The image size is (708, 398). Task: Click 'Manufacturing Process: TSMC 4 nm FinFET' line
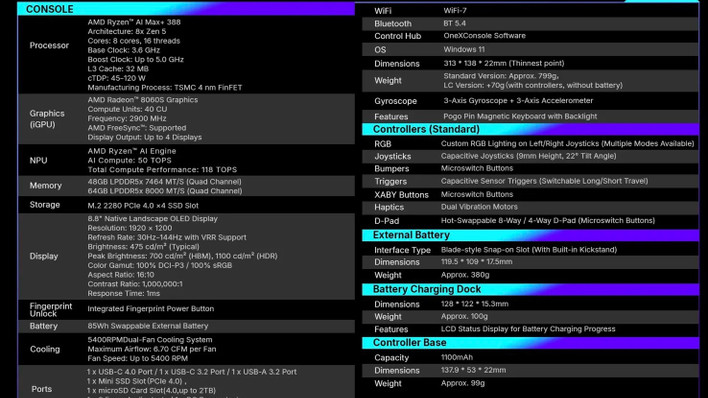coord(165,88)
